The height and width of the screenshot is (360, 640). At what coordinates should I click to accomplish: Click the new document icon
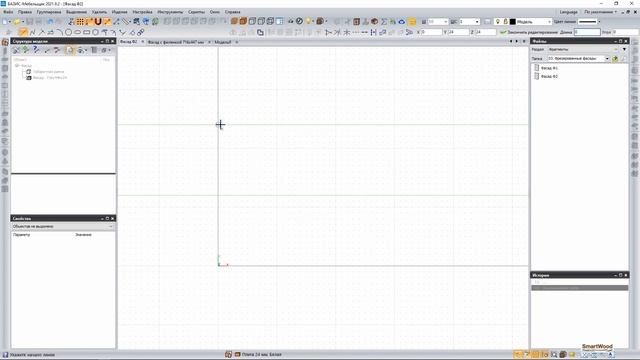coord(6,21)
